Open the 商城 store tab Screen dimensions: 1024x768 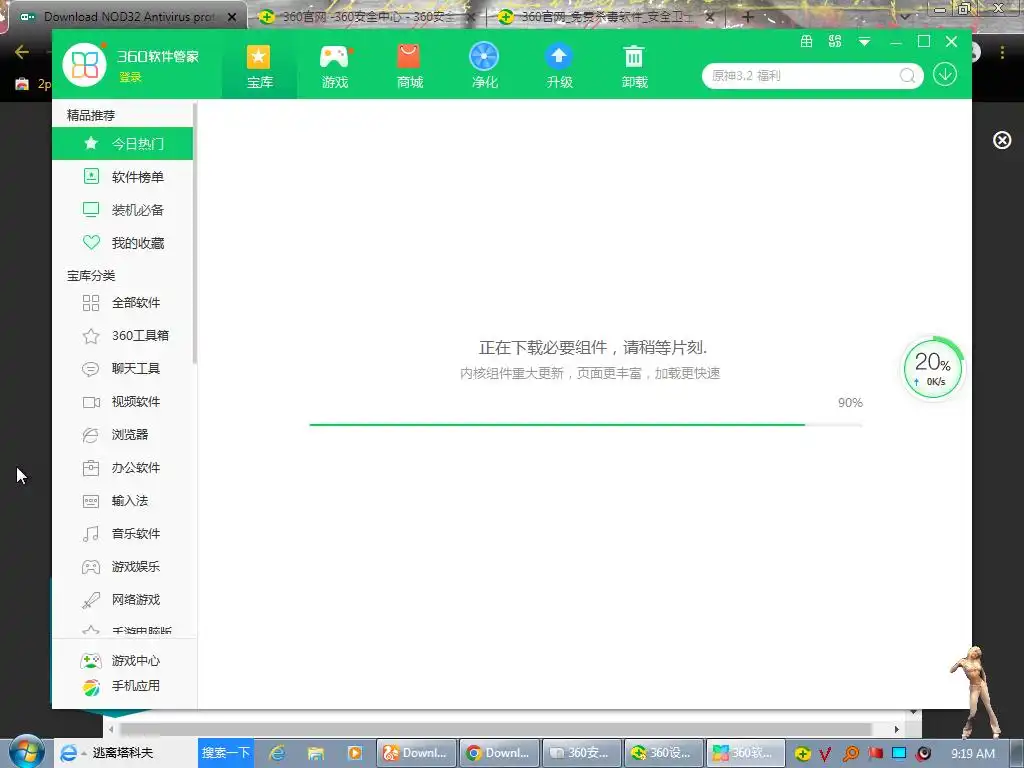tap(409, 67)
